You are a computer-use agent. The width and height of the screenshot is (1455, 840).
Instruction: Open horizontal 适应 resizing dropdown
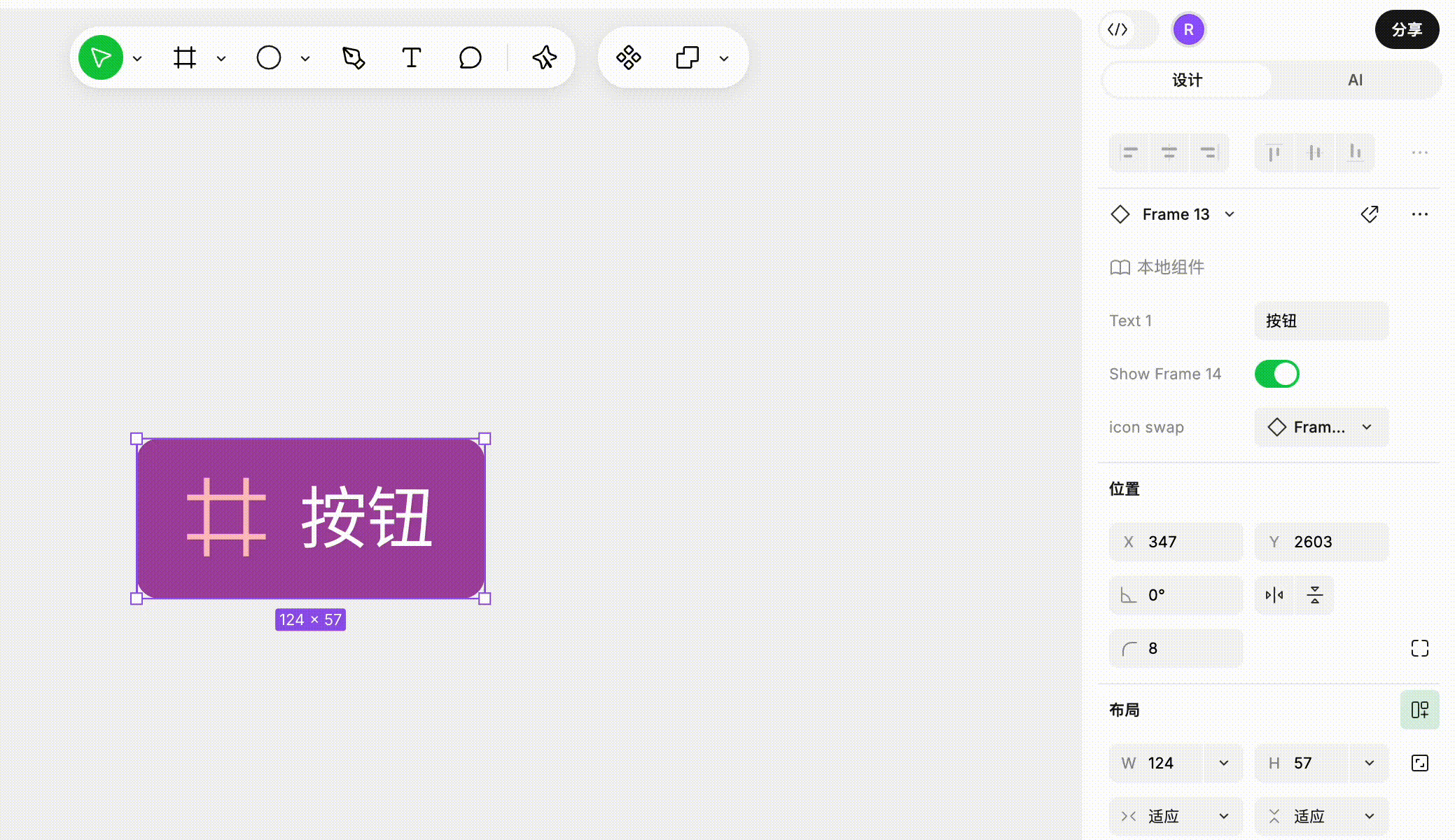(1176, 816)
